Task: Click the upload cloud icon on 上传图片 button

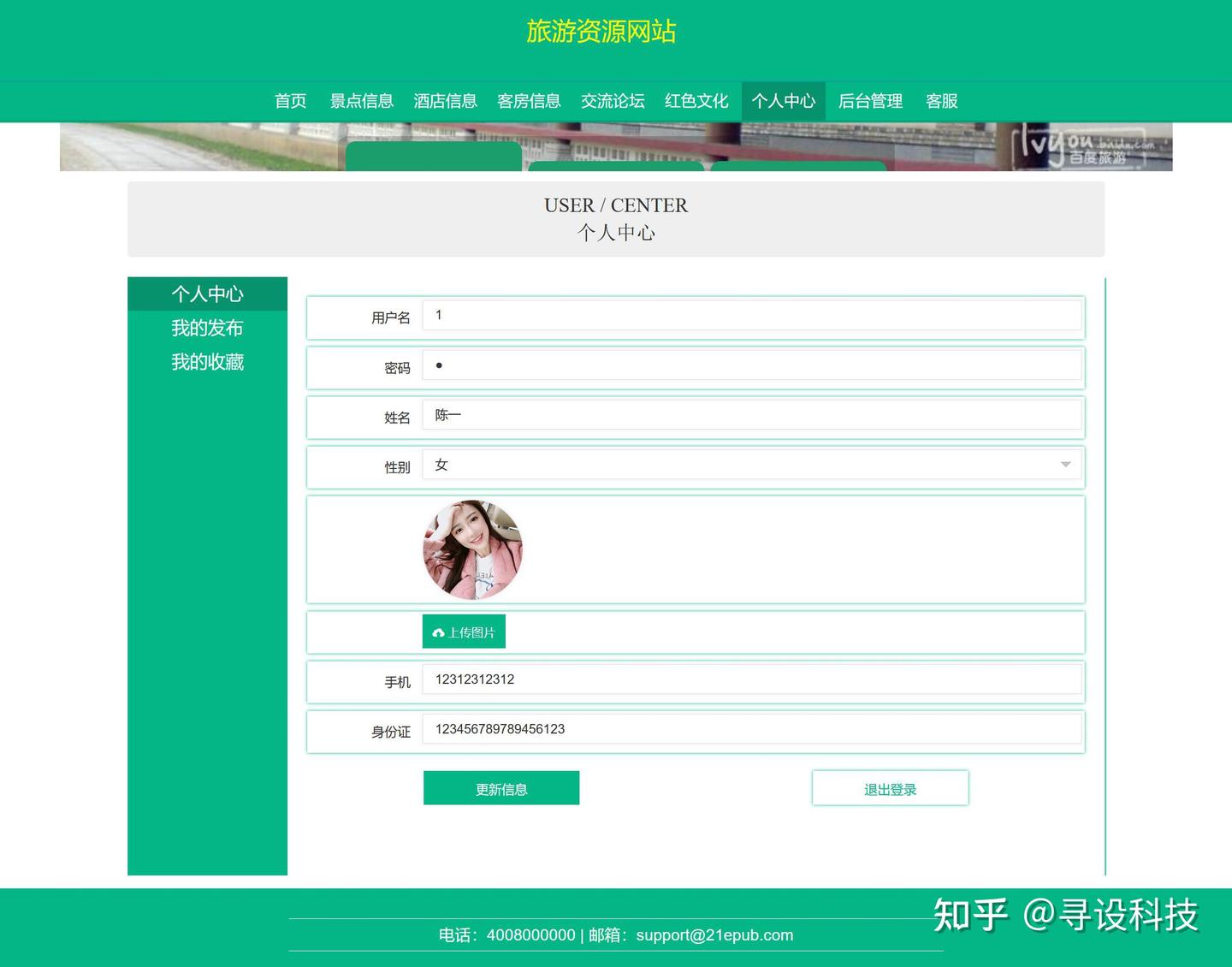Action: pos(440,632)
